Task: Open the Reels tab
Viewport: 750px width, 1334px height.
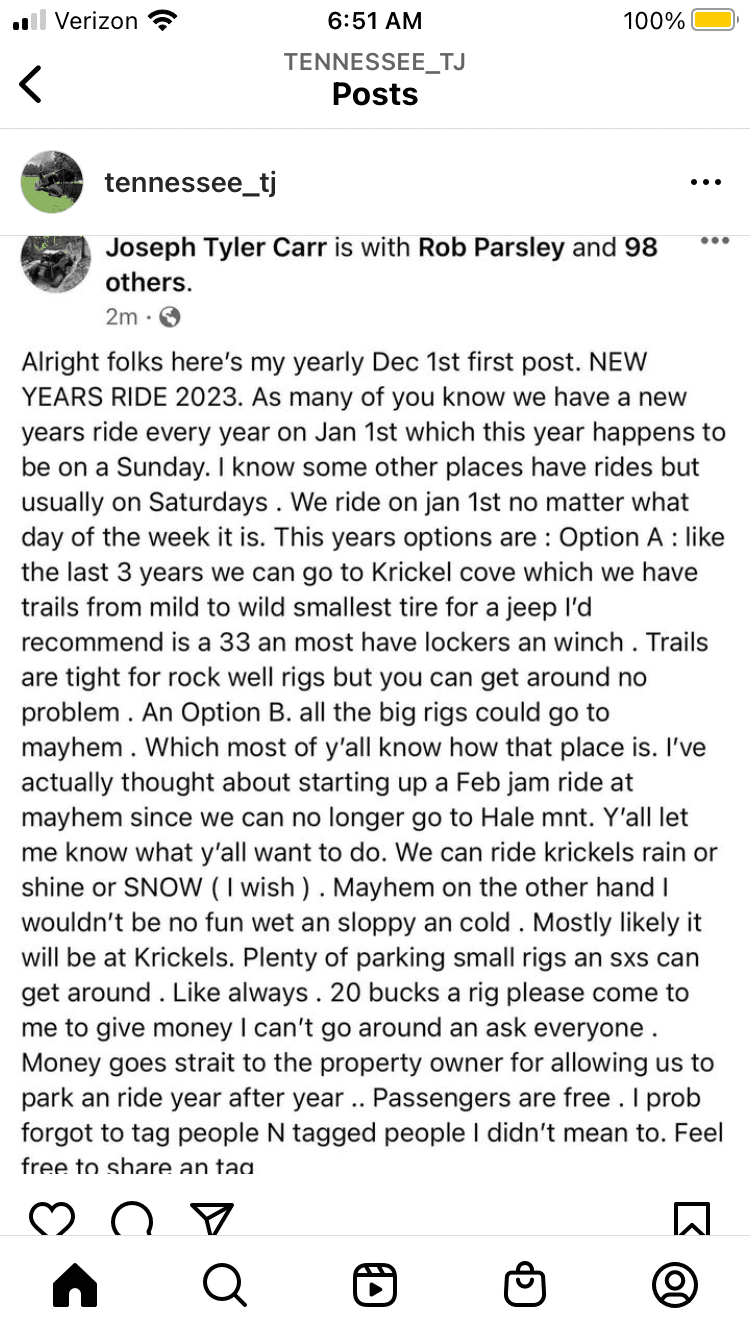Action: coord(375,1285)
